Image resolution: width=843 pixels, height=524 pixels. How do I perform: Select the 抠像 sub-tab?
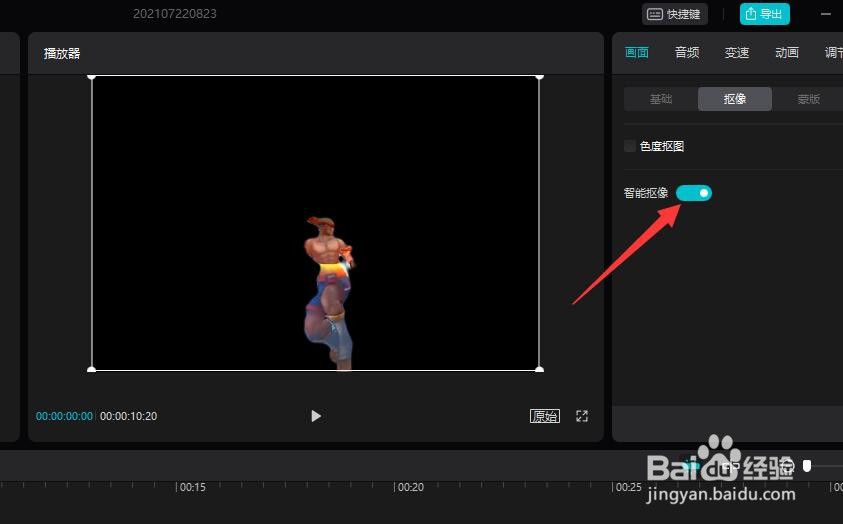[735, 99]
